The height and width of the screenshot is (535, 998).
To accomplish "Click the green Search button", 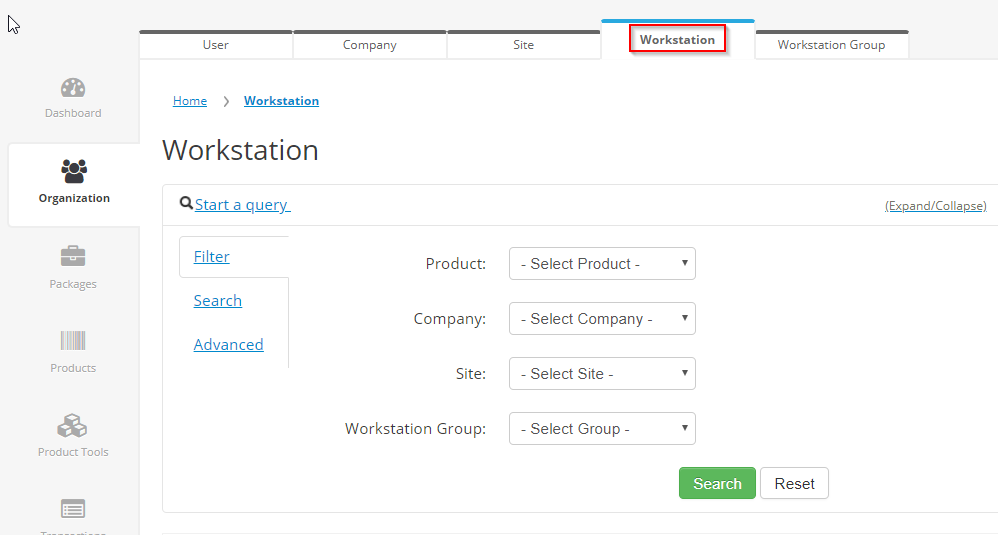I will click(717, 483).
